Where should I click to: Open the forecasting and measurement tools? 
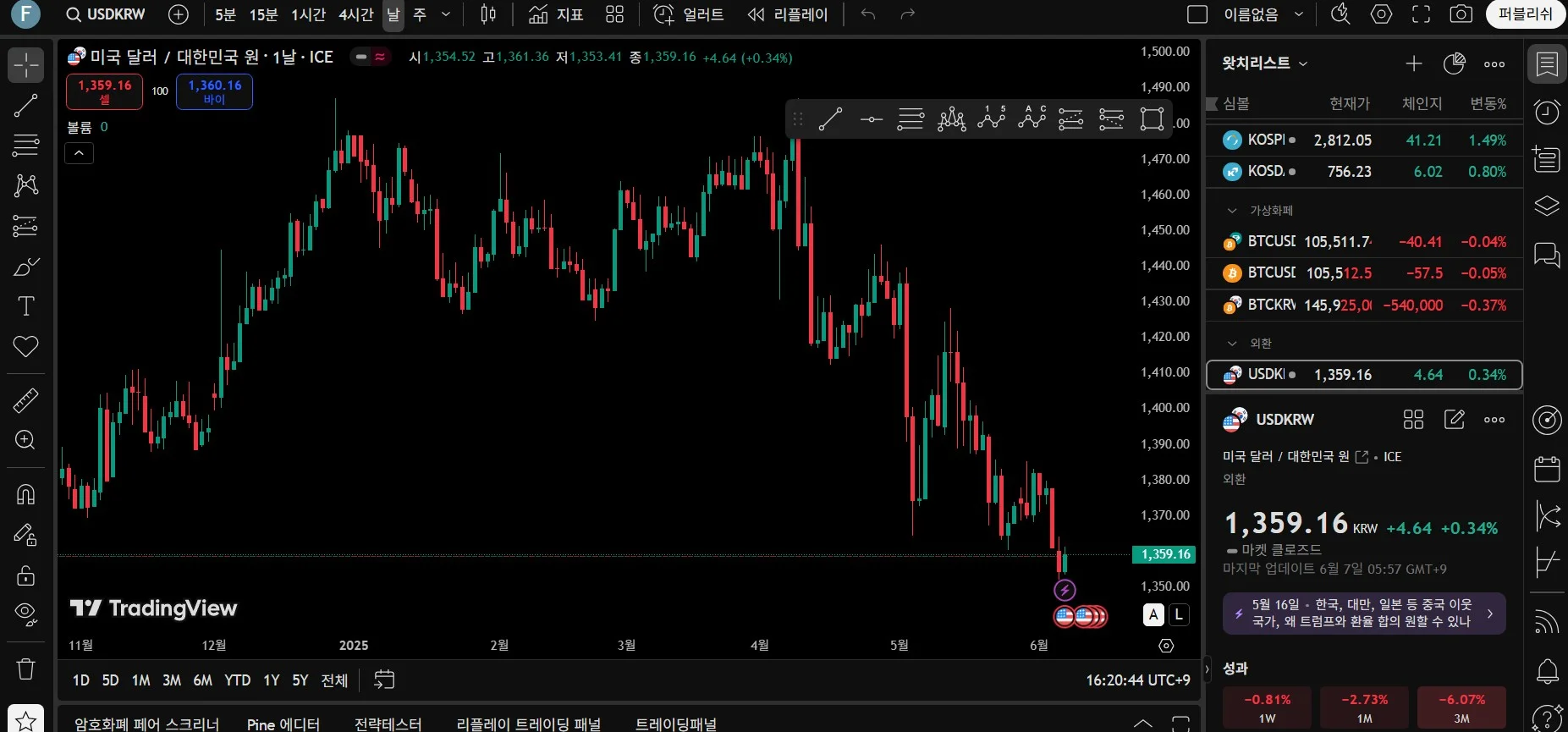[25, 226]
